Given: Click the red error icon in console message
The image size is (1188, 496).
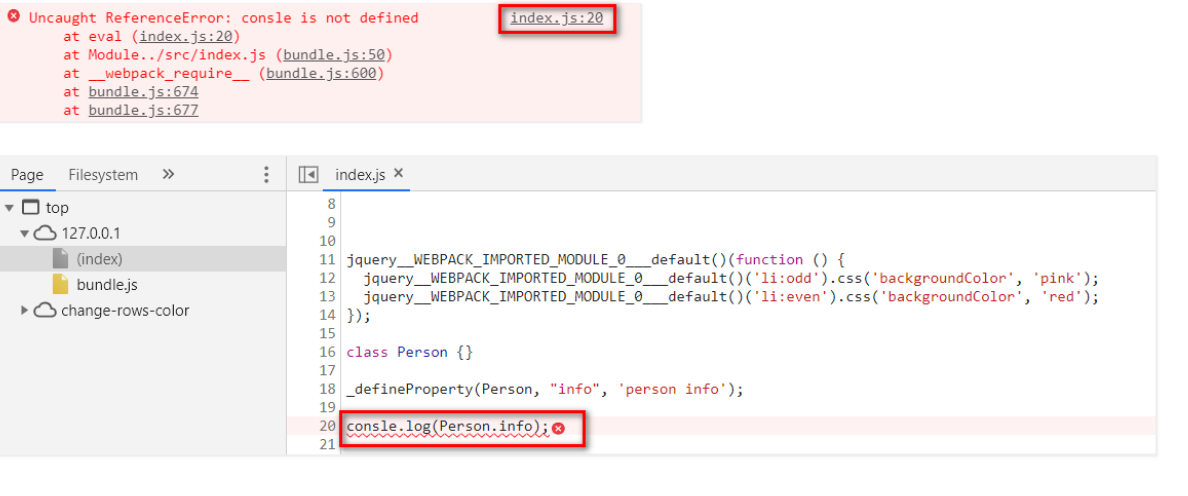Looking at the screenshot, I should coord(13,17).
